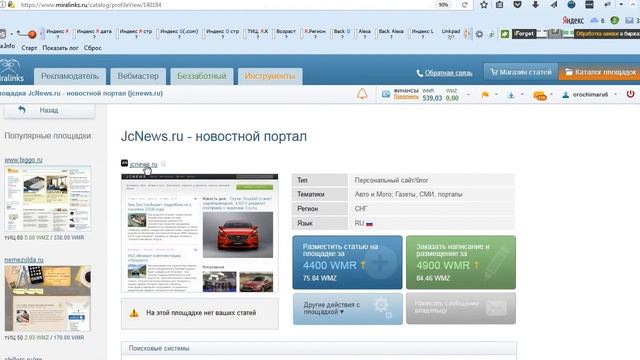Click the red Start ball icon
The width and height of the screenshot is (640, 360).
click(x=32, y=35)
